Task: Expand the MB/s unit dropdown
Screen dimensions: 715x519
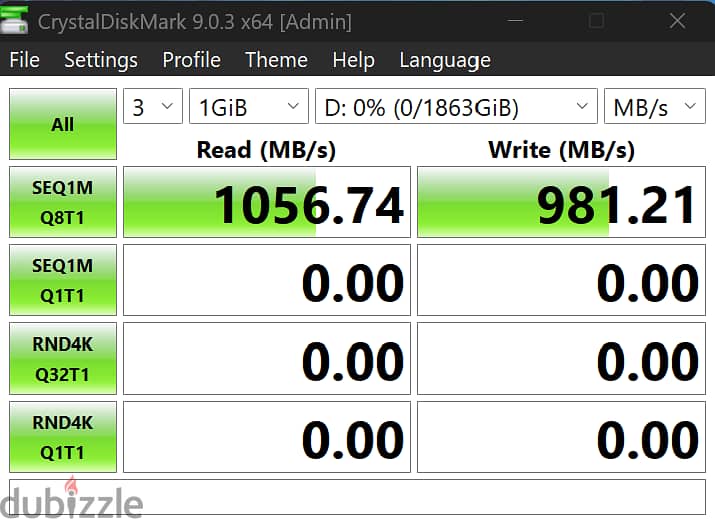Action: (655, 106)
